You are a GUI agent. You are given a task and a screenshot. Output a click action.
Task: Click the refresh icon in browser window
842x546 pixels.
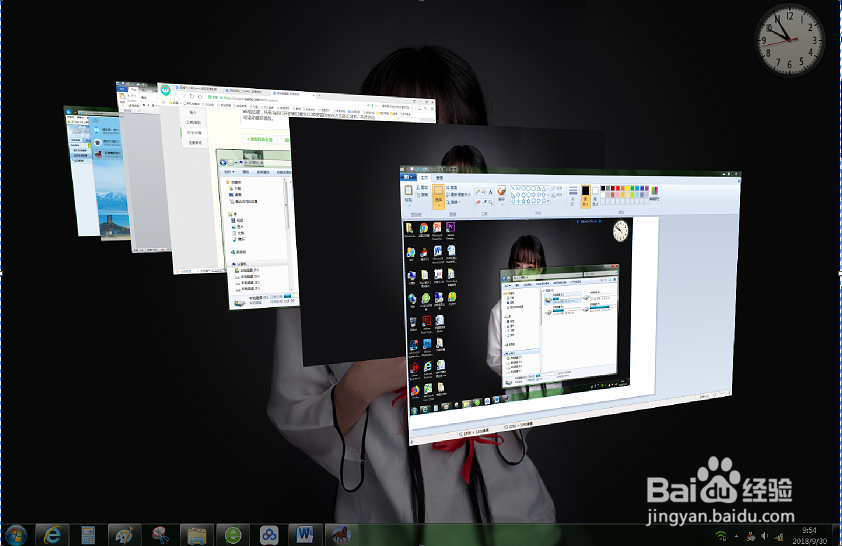click(x=191, y=96)
